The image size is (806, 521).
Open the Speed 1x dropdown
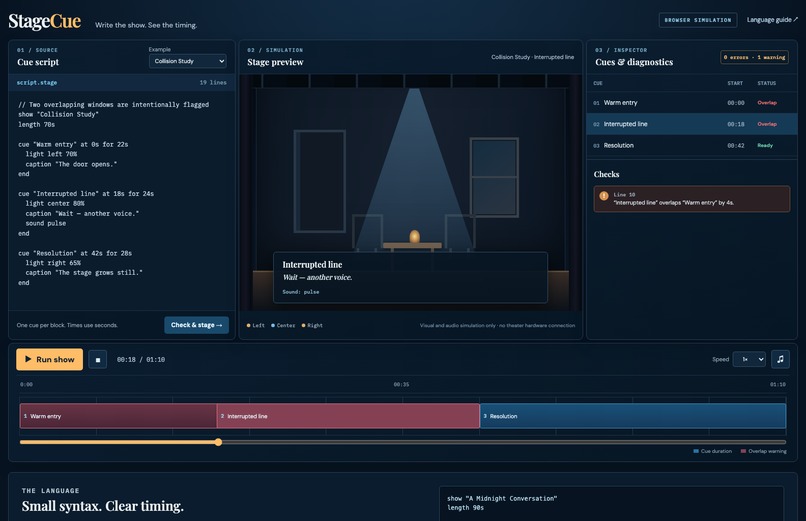tap(749, 359)
